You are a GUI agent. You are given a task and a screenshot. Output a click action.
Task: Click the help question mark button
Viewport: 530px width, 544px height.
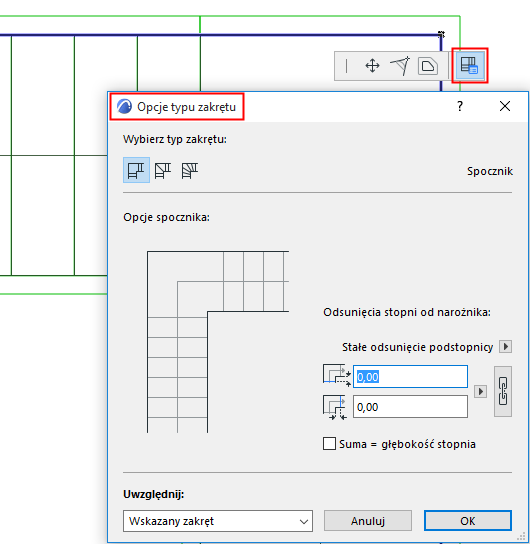tap(460, 106)
